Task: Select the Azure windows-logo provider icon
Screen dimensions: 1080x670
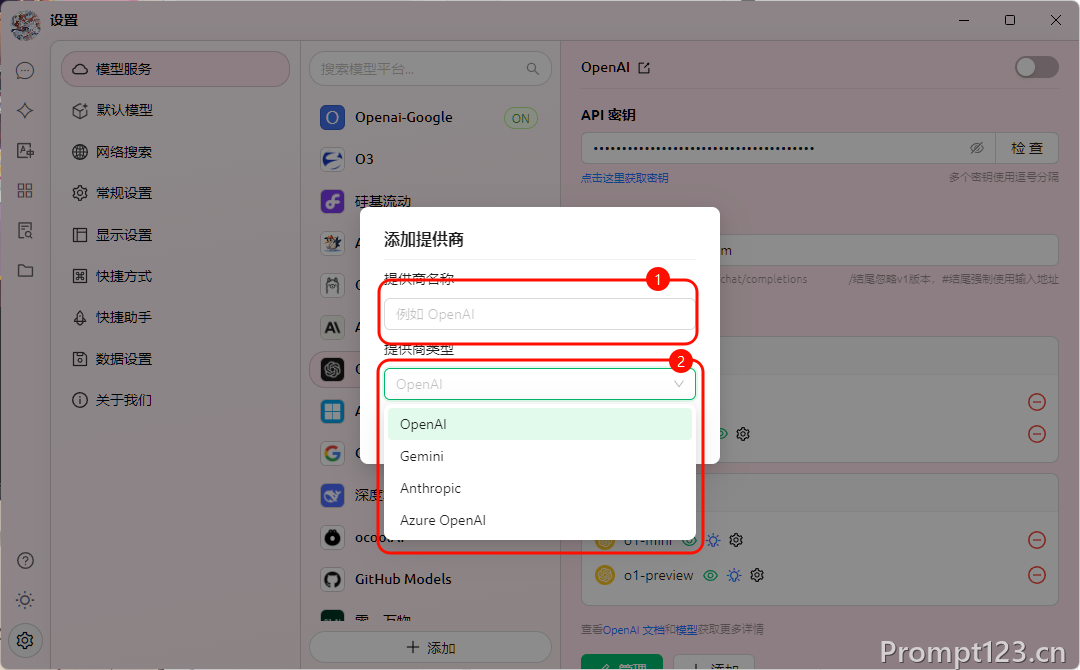Action: click(x=332, y=411)
